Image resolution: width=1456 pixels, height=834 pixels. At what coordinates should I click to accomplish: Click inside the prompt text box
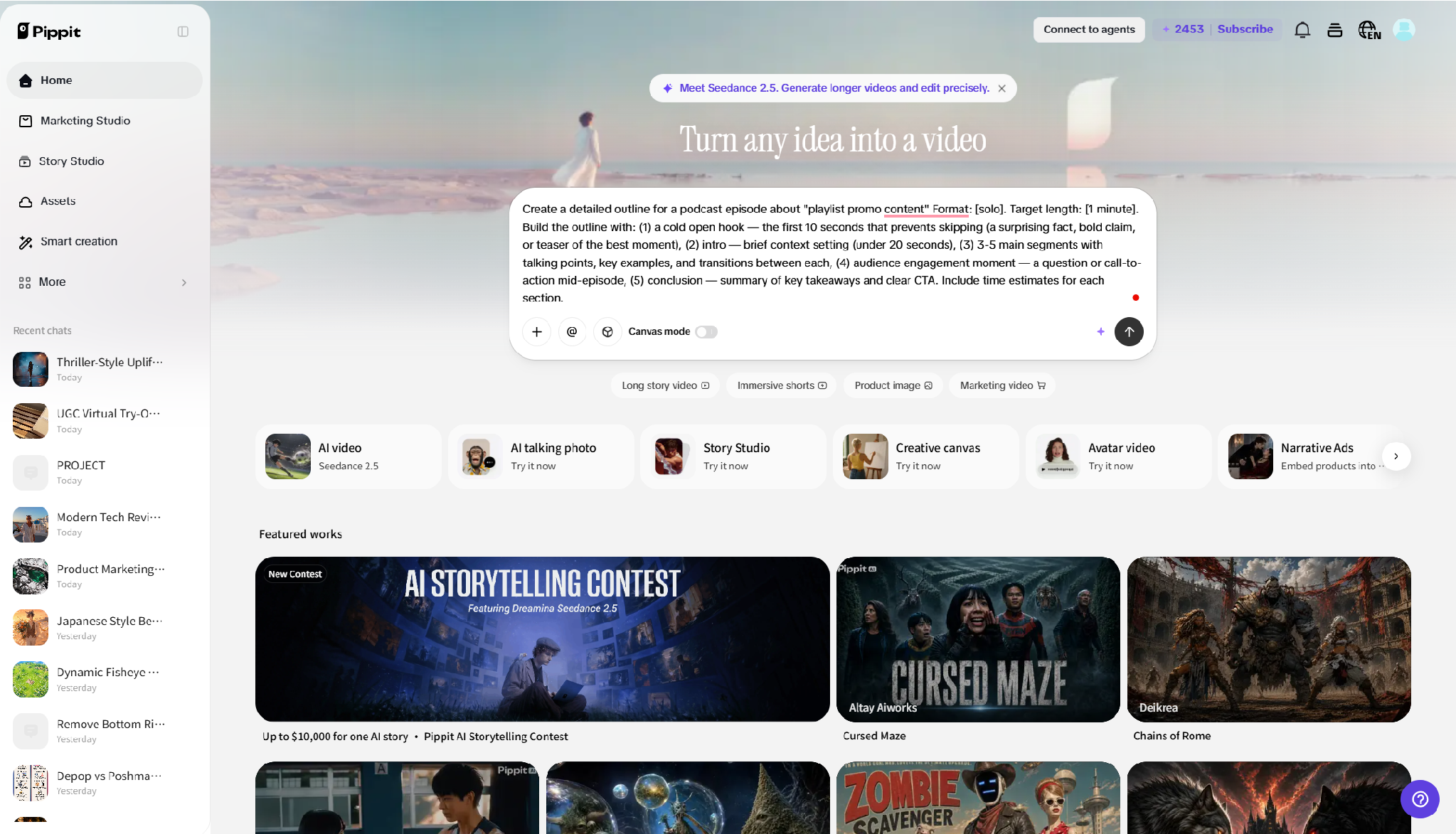[x=831, y=253]
